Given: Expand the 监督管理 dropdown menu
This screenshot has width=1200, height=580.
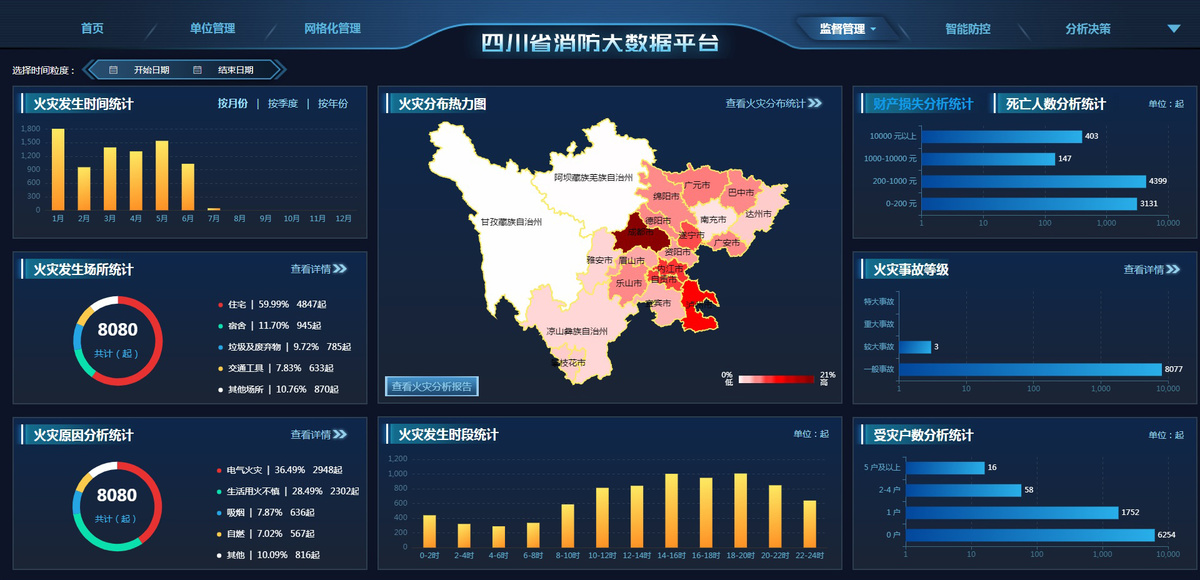Looking at the screenshot, I should (847, 29).
